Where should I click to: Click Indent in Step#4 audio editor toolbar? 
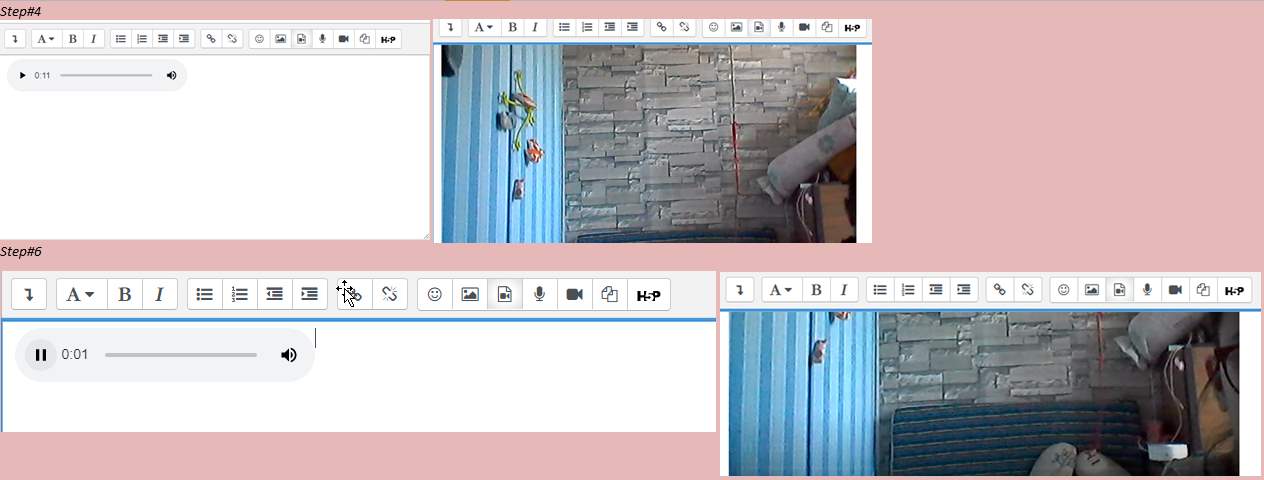[184, 39]
